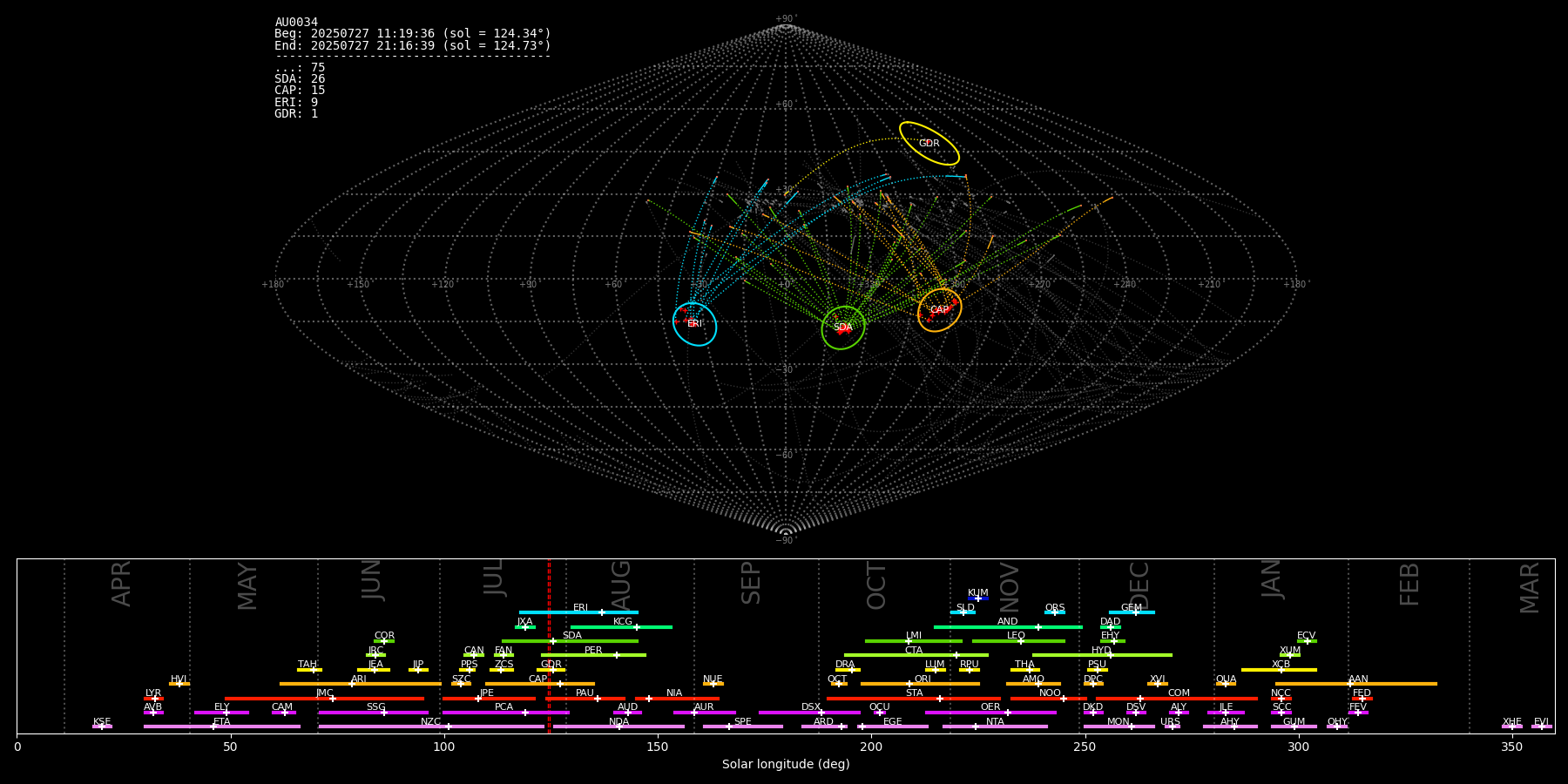
Task: Click the AND shower bar in the timeline
Action: point(1008,626)
